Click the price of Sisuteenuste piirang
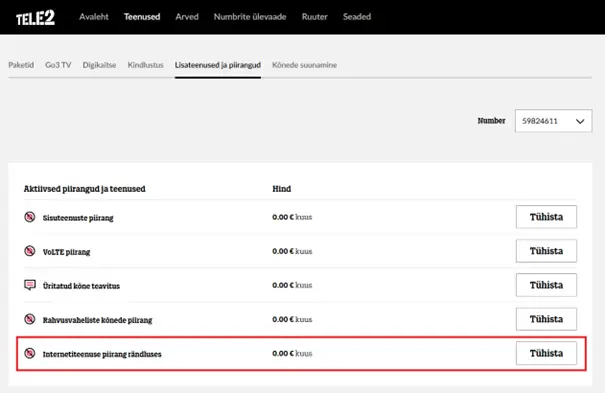 click(292, 217)
